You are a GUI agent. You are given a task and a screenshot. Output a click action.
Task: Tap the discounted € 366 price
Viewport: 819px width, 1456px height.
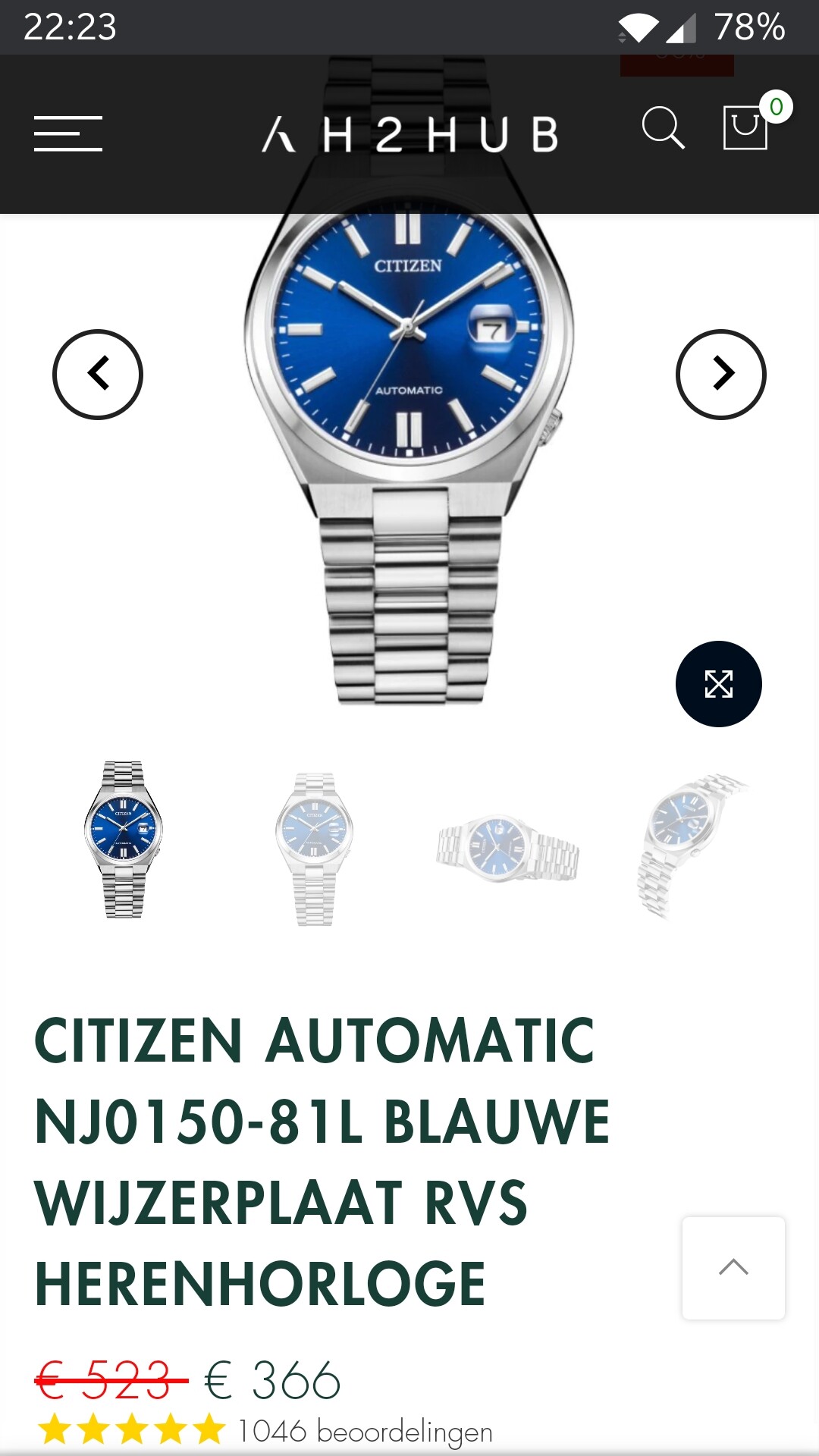pos(273,1380)
